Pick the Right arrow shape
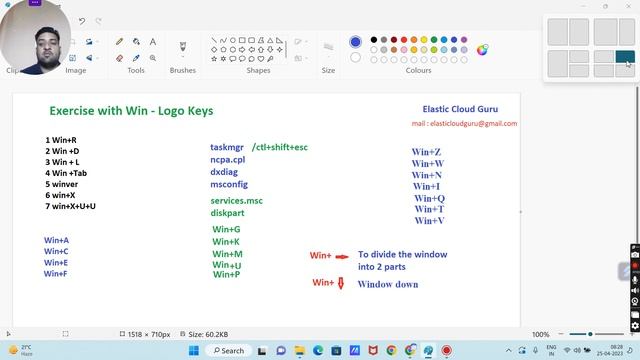The image size is (640, 360). 242,49
